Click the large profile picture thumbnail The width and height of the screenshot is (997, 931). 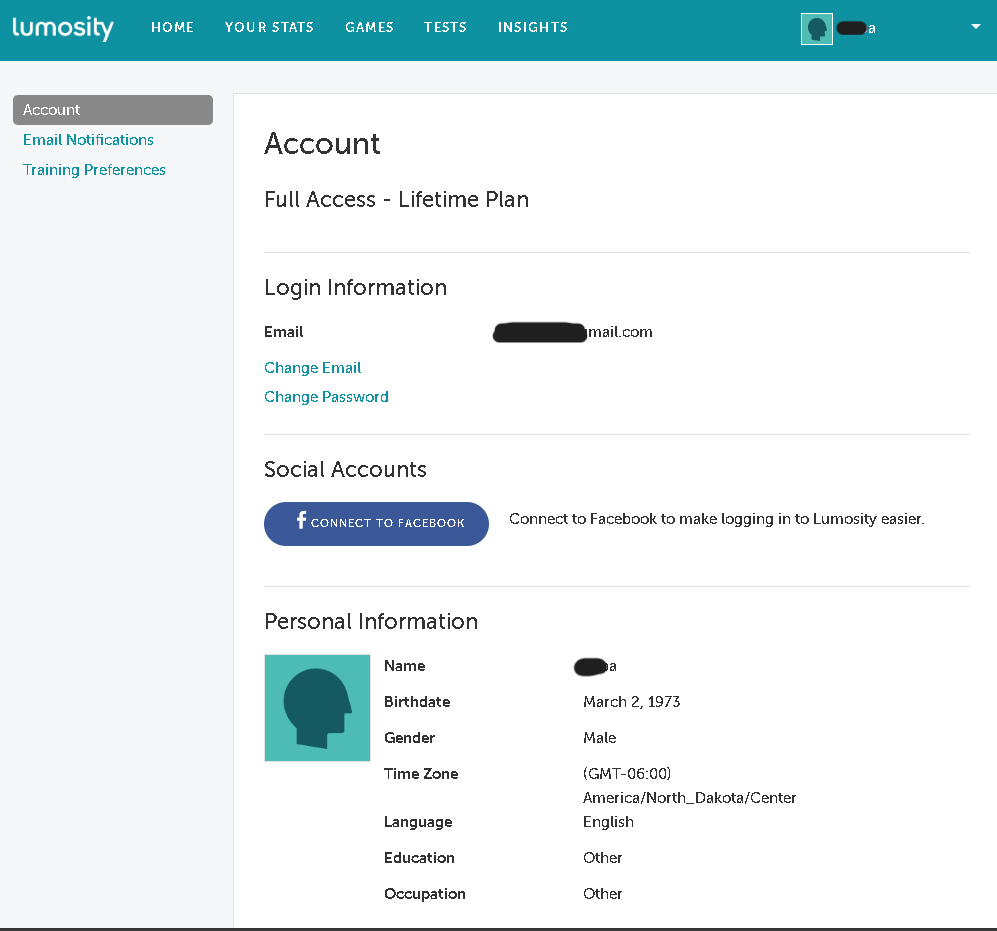pyautogui.click(x=317, y=708)
